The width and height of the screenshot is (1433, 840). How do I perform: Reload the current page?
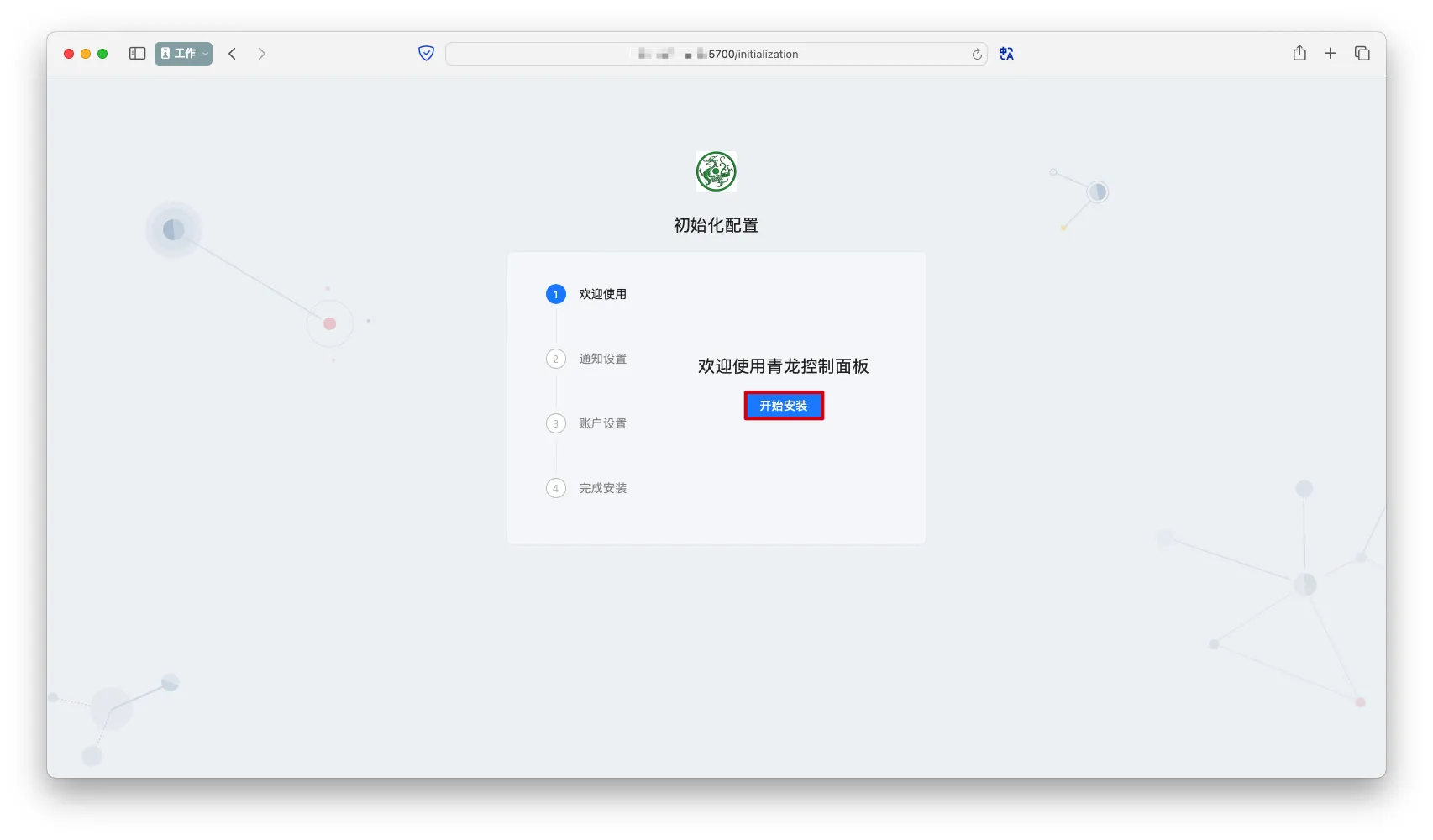977,55
